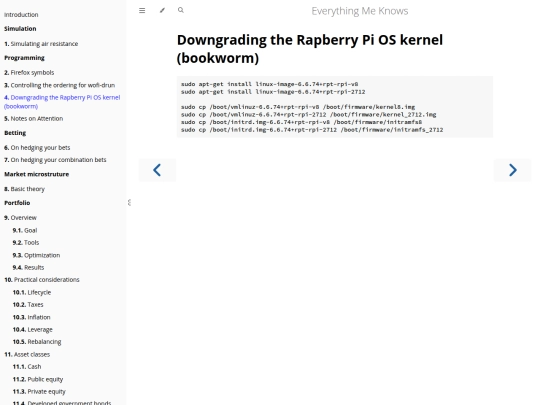
Task: Select Downgrading the Rapberry Pi OS kernel link
Action: 62,102
